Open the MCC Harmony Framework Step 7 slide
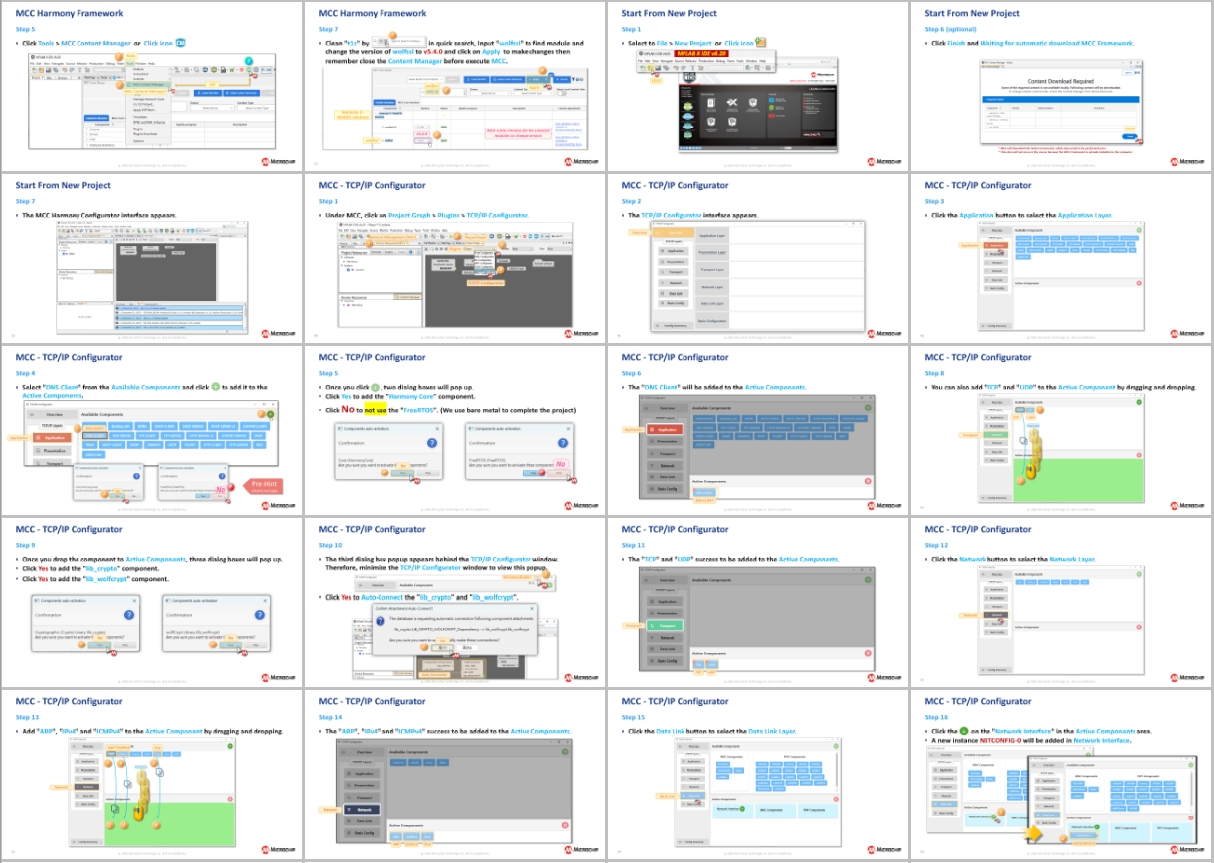Viewport: 1214px width, 863px height. click(x=455, y=85)
